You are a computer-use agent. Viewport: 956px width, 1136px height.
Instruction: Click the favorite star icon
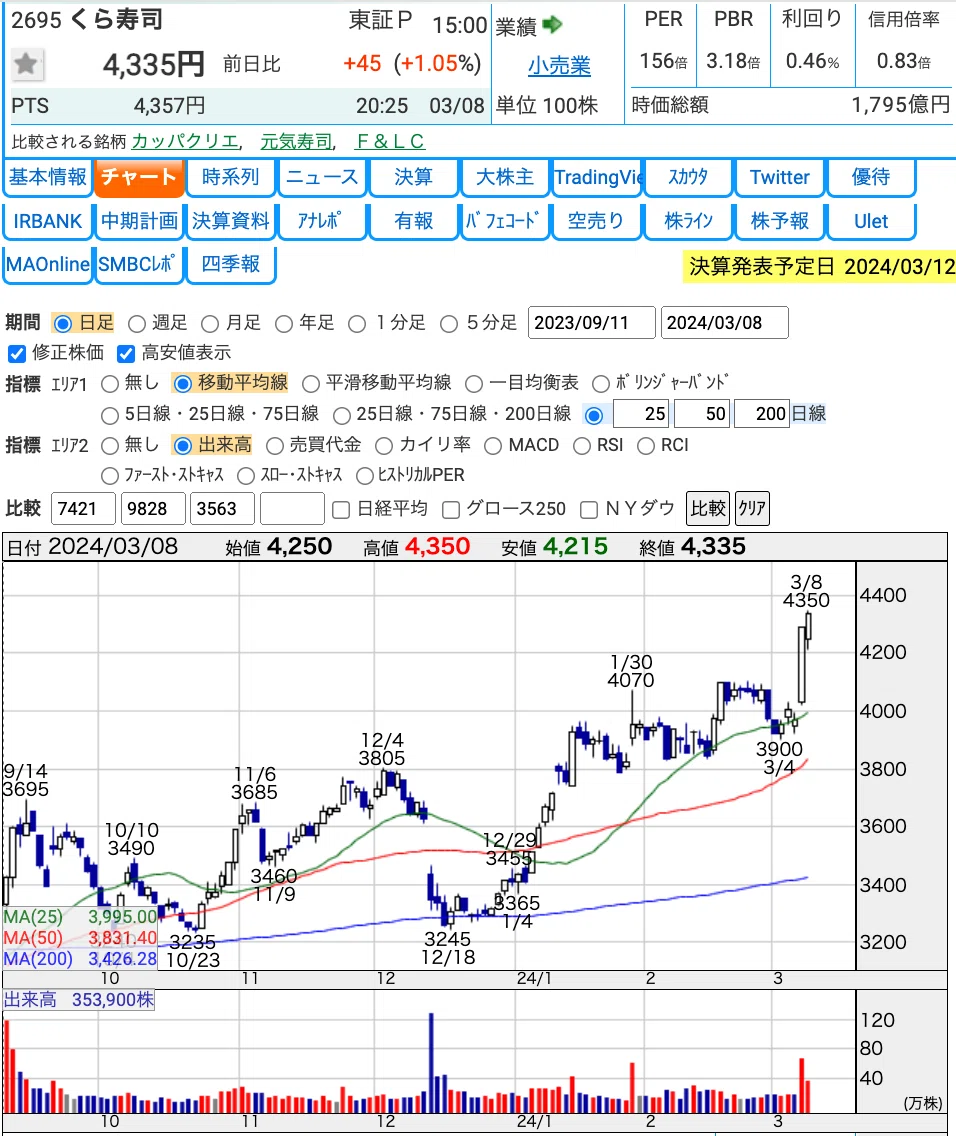(28, 64)
